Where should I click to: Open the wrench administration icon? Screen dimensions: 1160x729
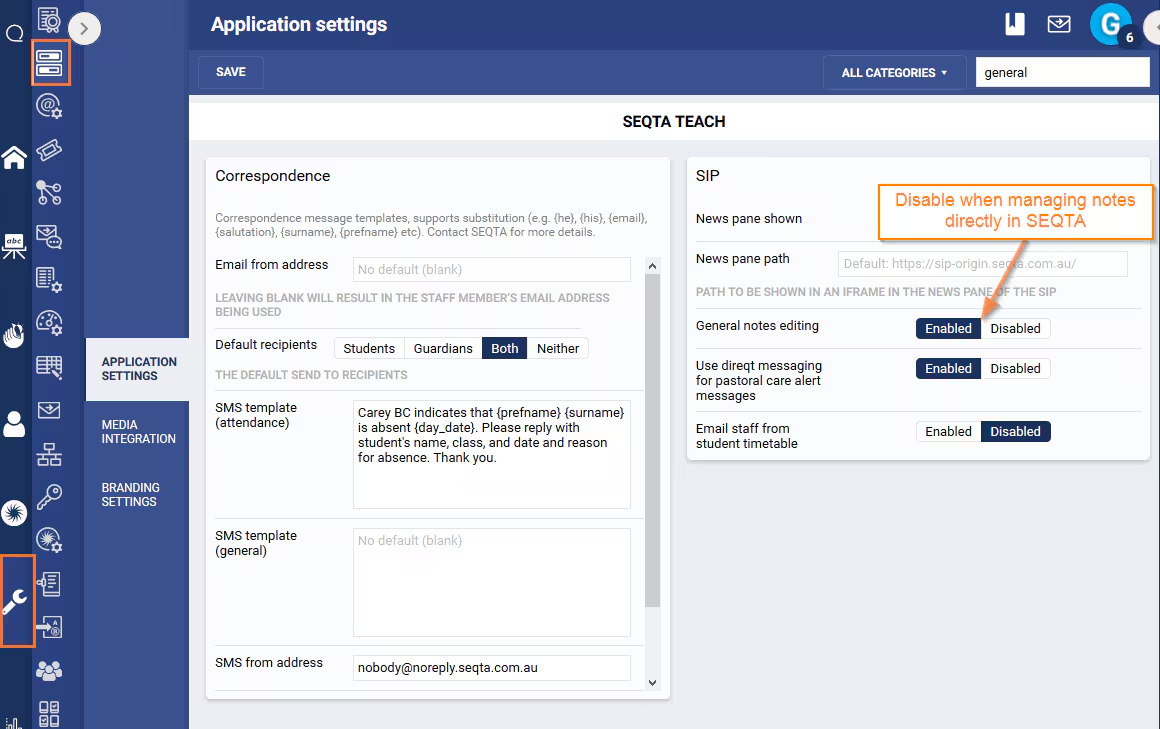click(16, 601)
